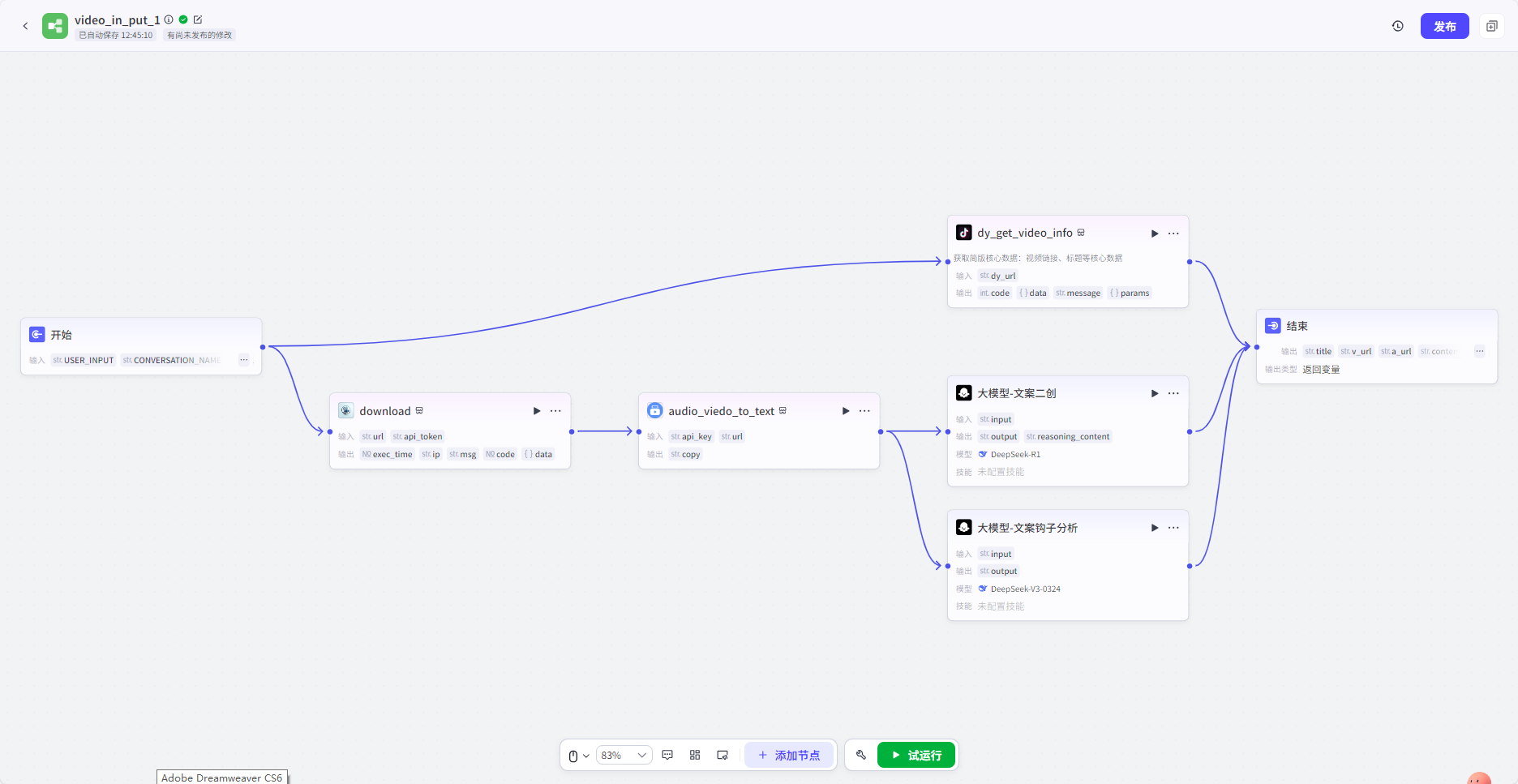Open the debug wrench icon near 试运行
Viewport: 1518px width, 784px height.
(861, 755)
